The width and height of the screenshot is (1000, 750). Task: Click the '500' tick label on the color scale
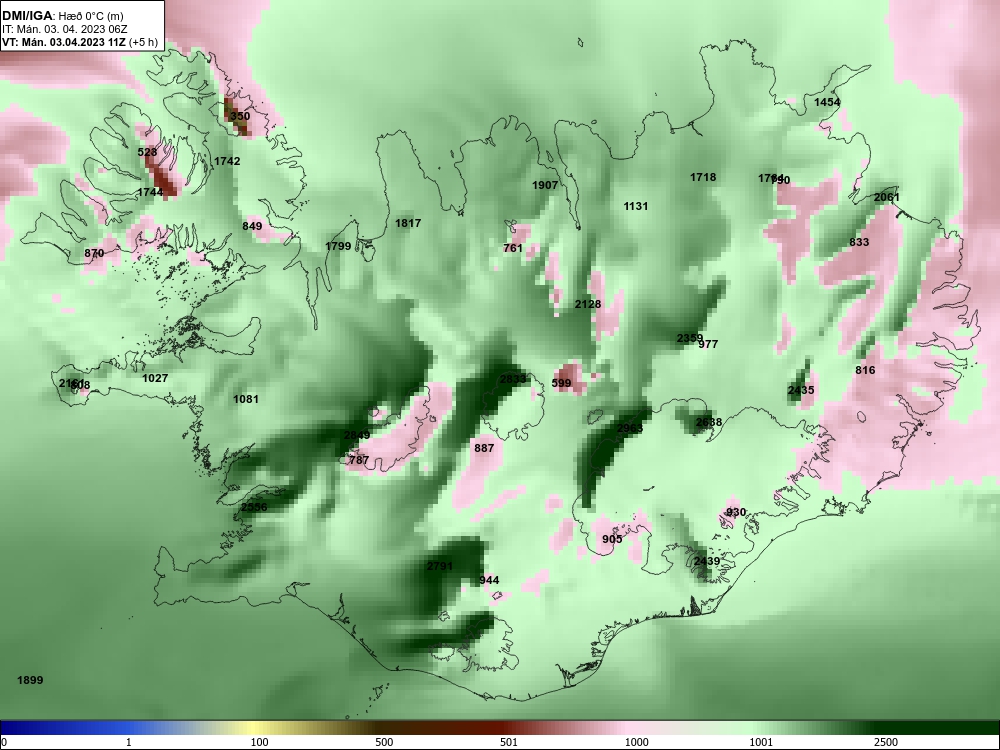pyautogui.click(x=384, y=742)
